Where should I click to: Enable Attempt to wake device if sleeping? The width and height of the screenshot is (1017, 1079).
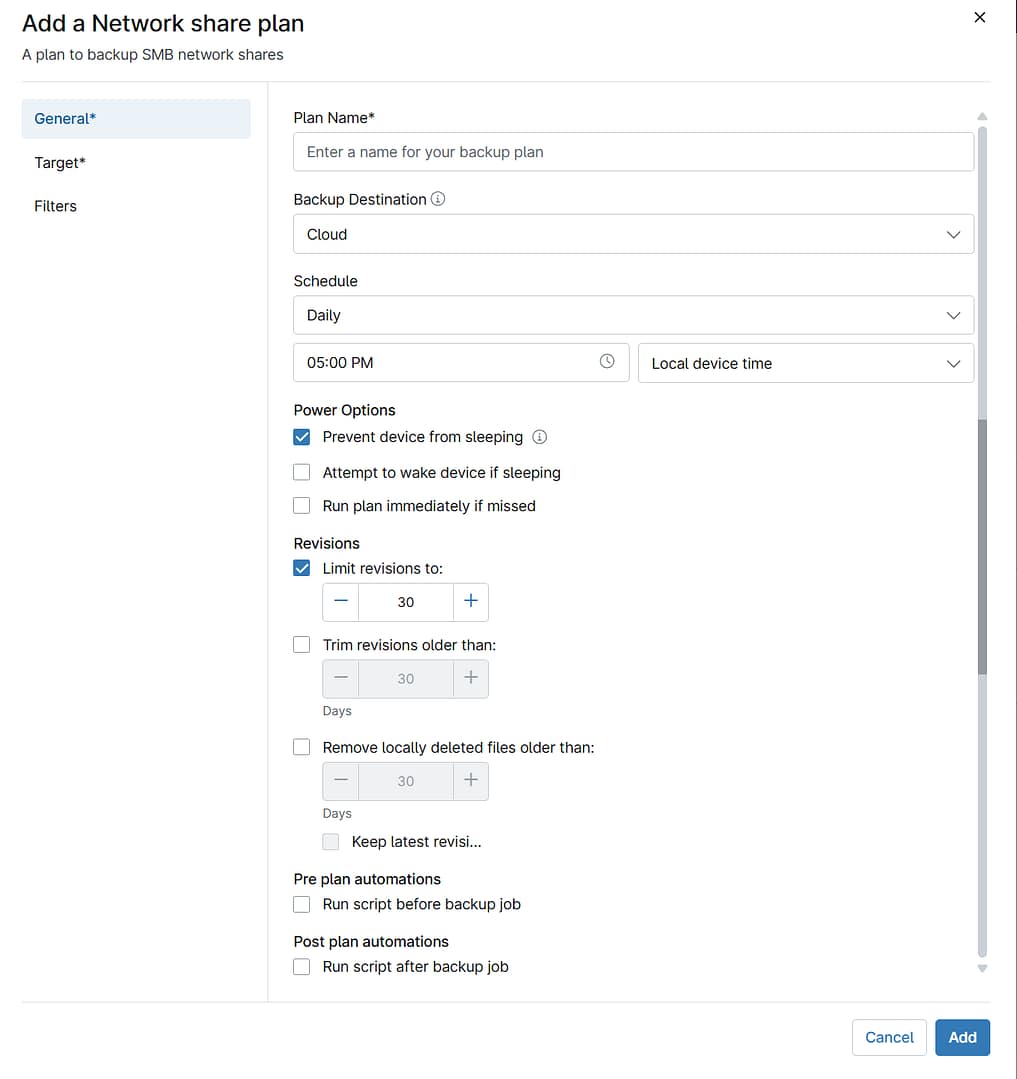pos(302,473)
